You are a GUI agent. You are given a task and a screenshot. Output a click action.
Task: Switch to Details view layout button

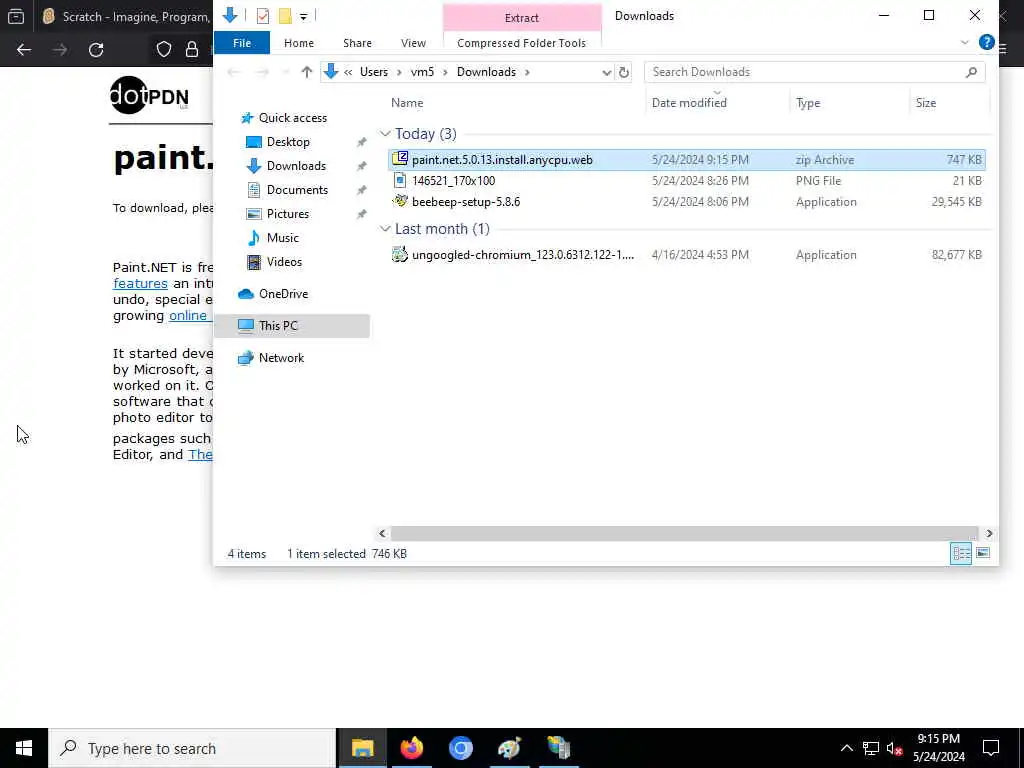(x=961, y=553)
